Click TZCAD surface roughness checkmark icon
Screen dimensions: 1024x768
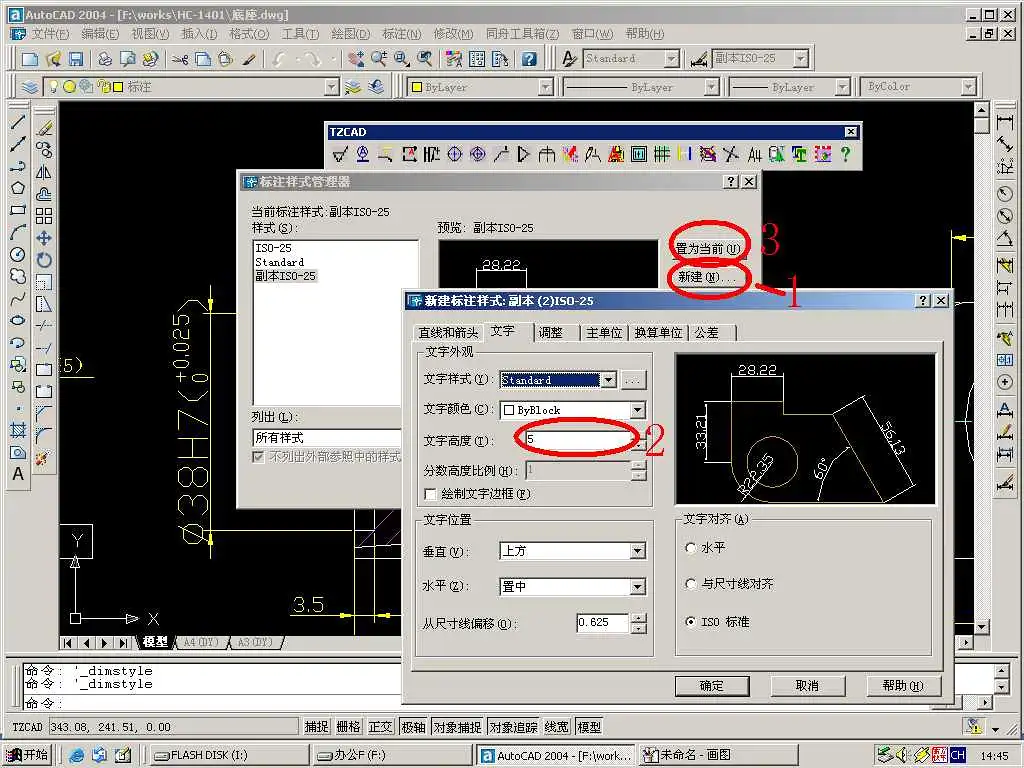[x=340, y=155]
